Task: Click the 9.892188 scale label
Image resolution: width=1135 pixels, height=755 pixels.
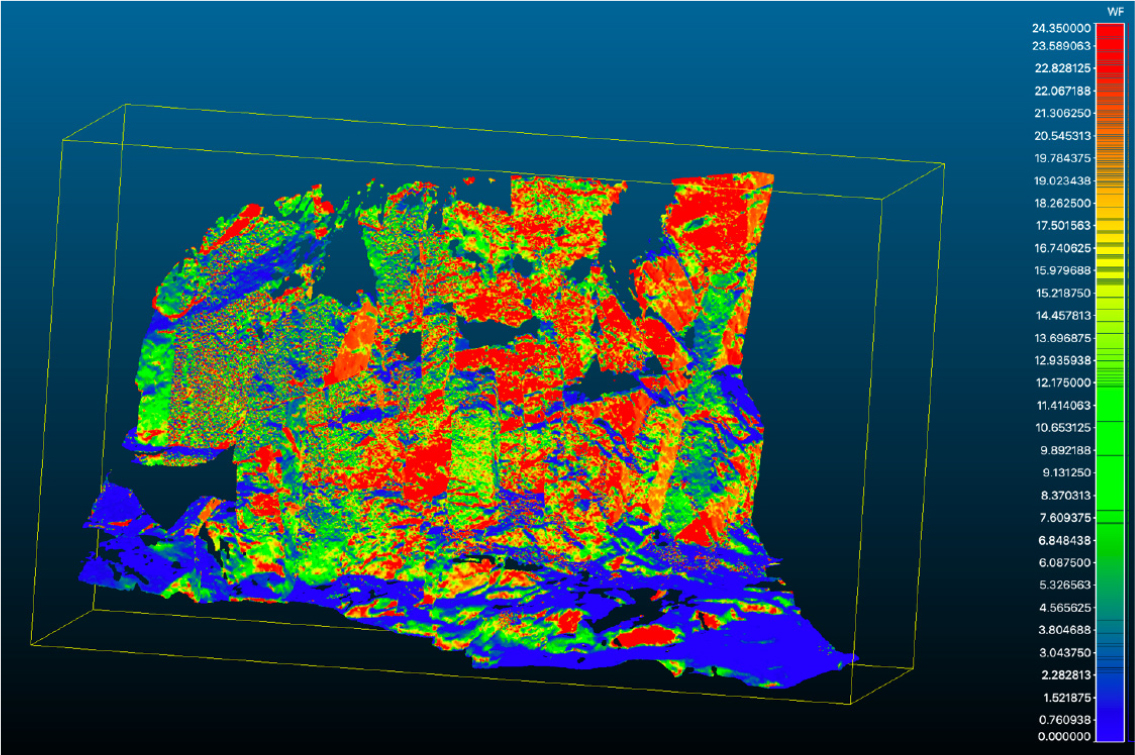Action: coord(1063,450)
